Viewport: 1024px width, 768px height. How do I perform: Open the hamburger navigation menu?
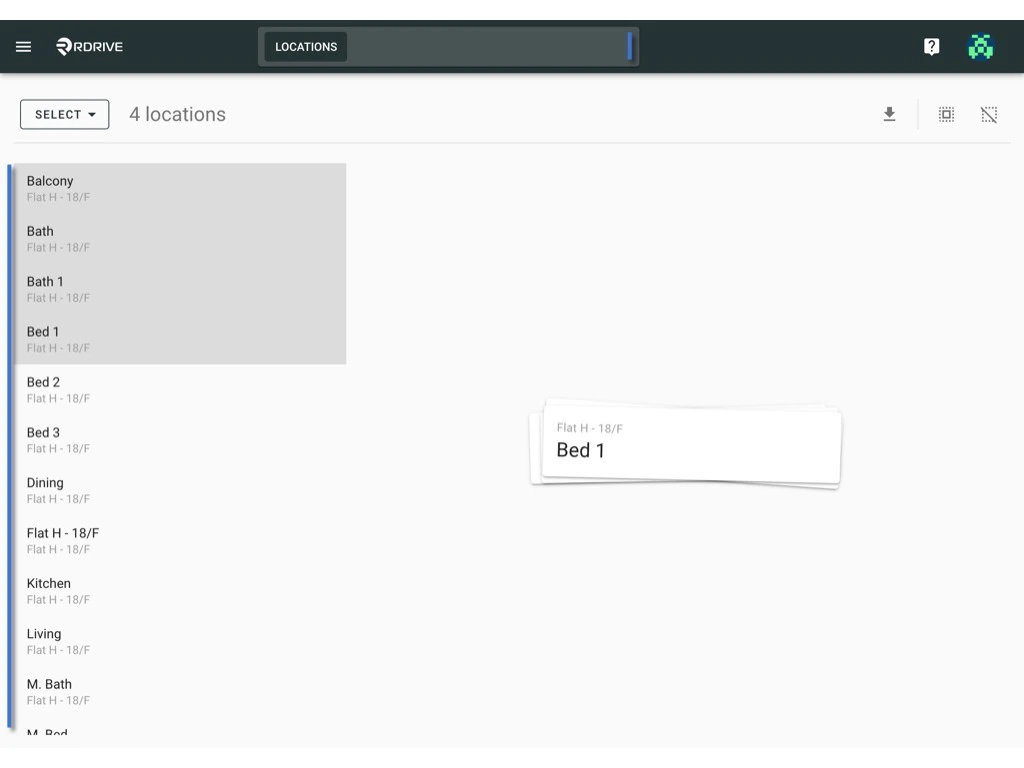(x=23, y=46)
